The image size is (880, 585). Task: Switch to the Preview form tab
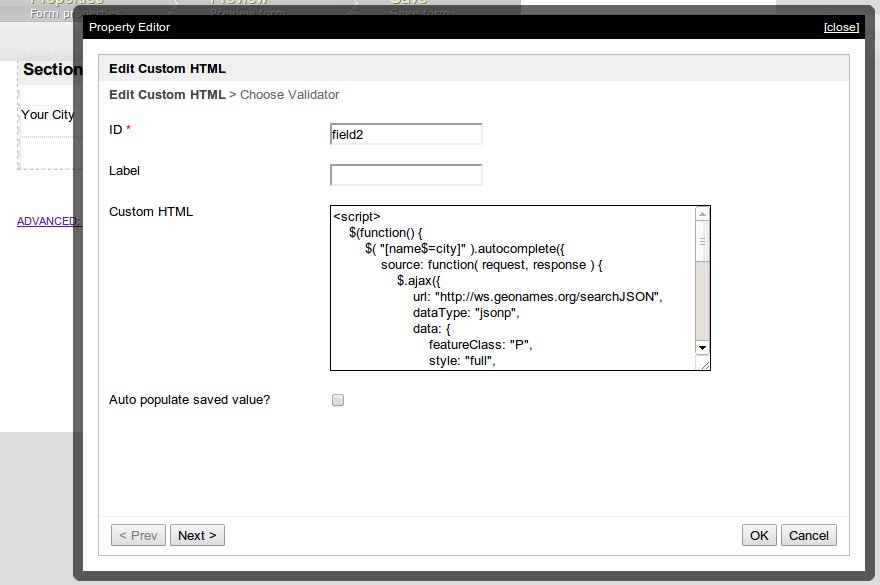coord(240,6)
